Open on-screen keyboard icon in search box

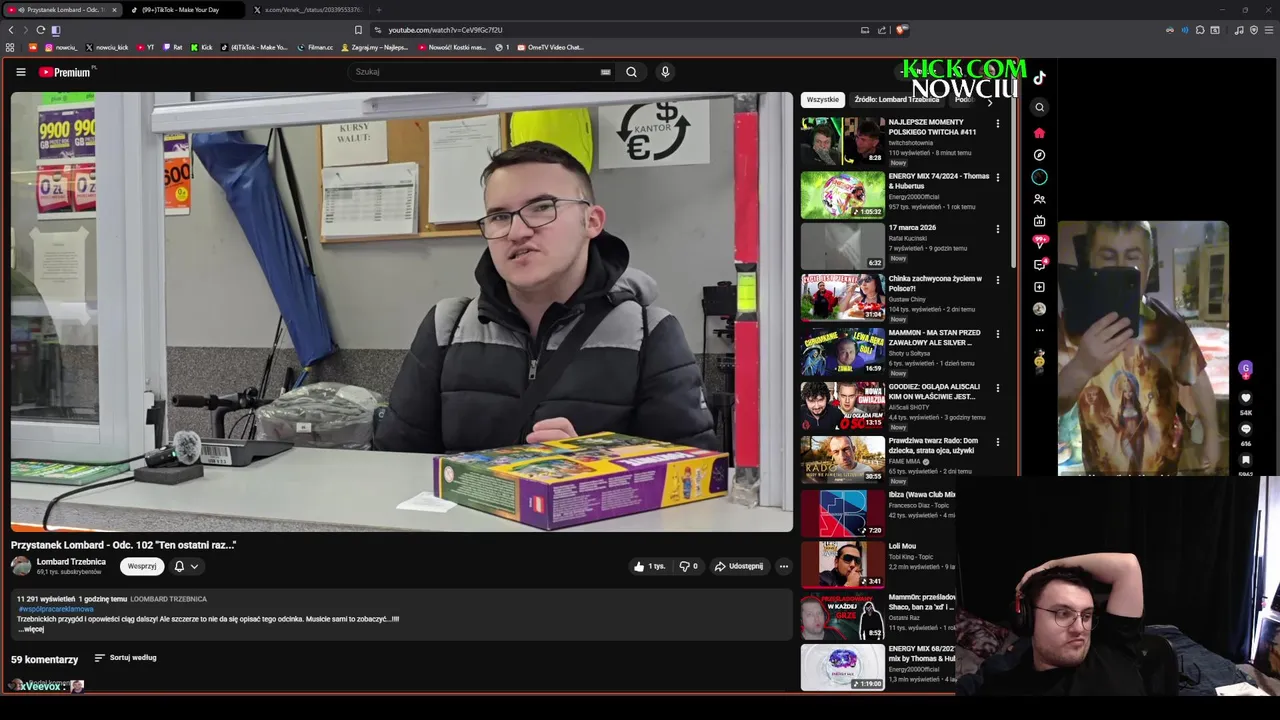[605, 72]
